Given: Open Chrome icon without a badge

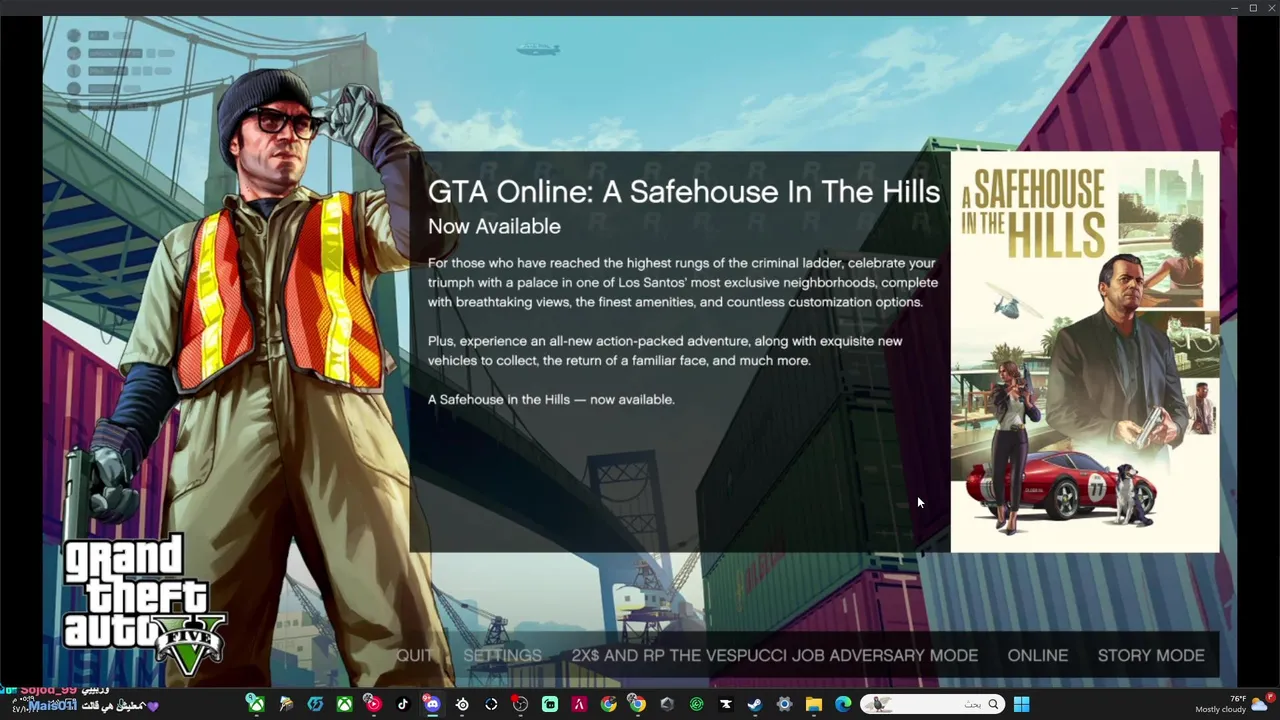Looking at the screenshot, I should coord(608,704).
